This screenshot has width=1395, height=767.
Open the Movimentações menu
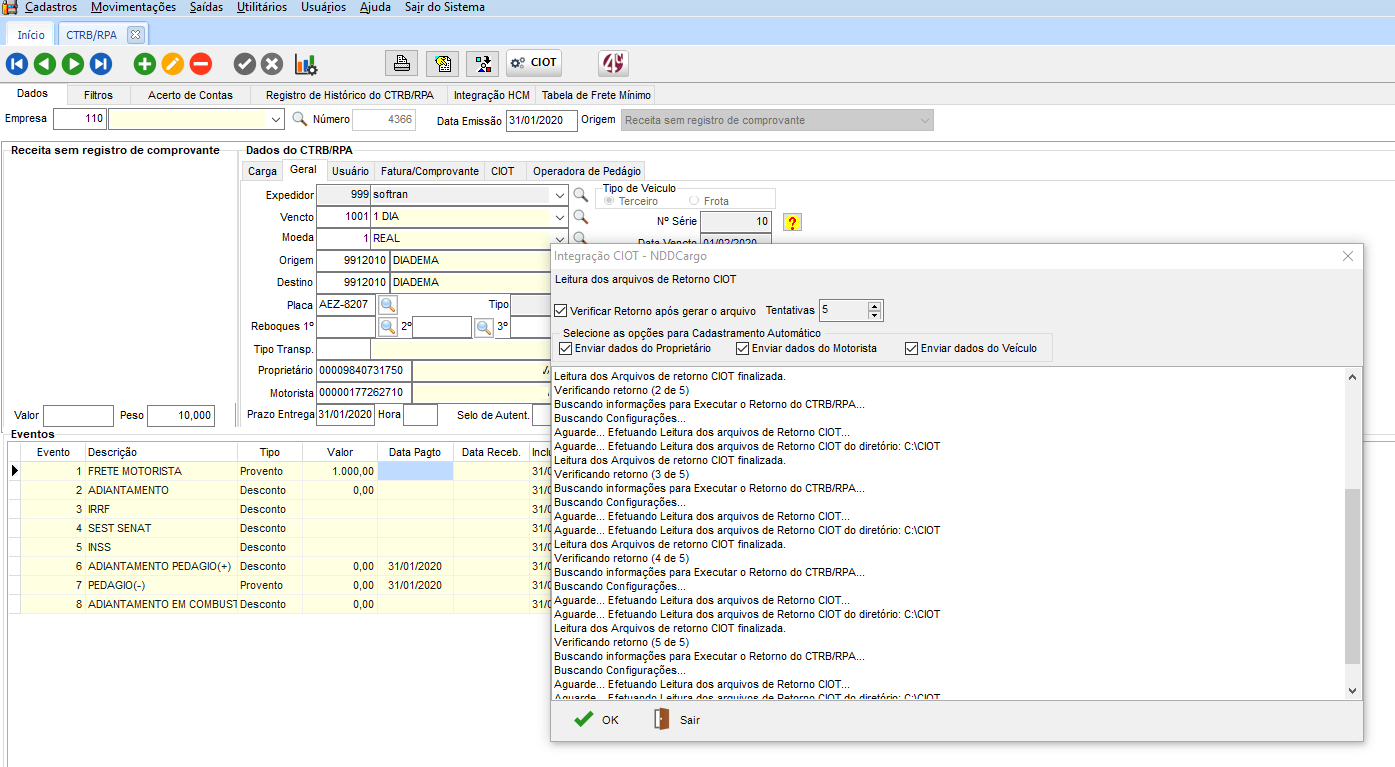click(x=133, y=7)
